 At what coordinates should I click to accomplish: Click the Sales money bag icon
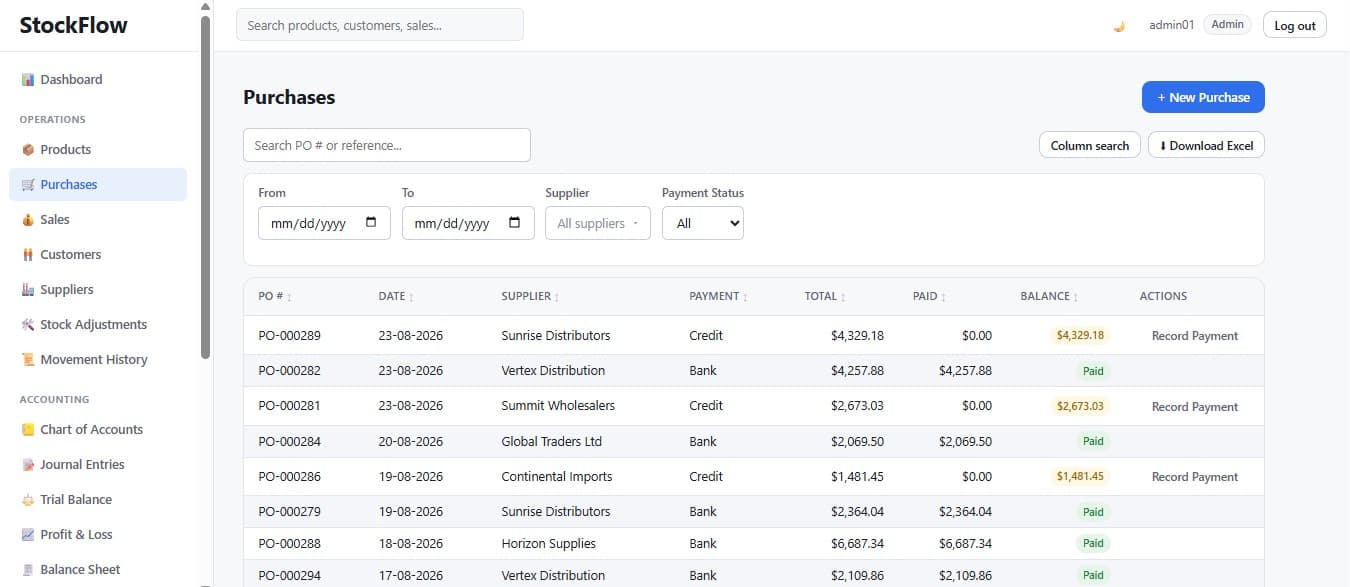(x=28, y=220)
